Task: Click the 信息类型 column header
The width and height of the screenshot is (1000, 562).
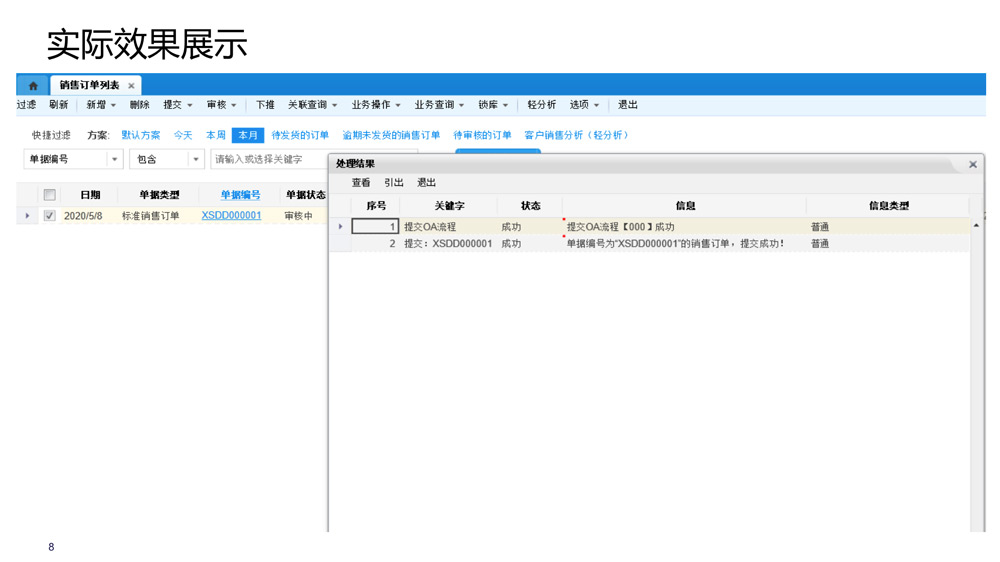Action: point(889,205)
